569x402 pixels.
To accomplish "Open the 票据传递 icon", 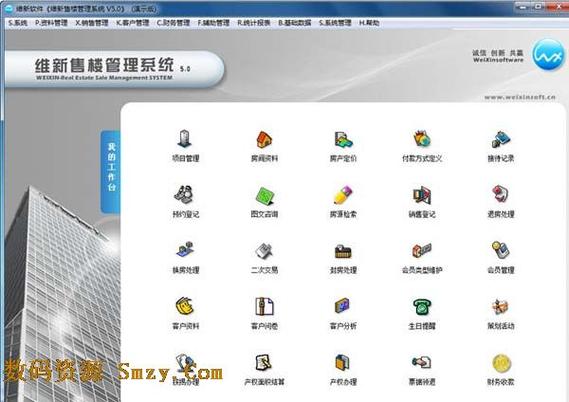I will click(x=422, y=362).
